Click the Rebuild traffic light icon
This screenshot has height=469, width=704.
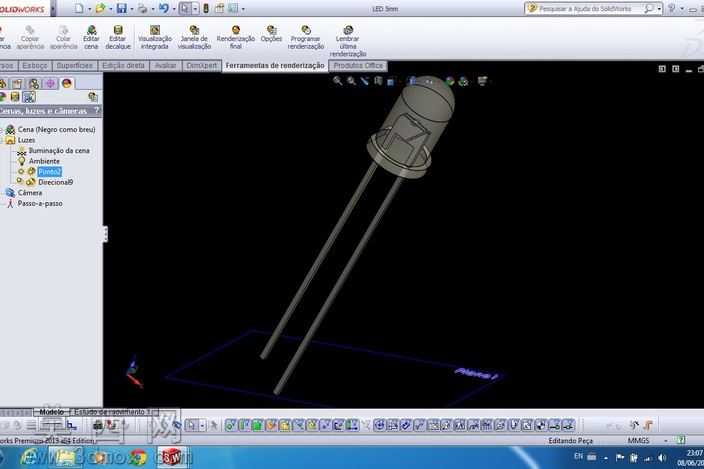(206, 8)
